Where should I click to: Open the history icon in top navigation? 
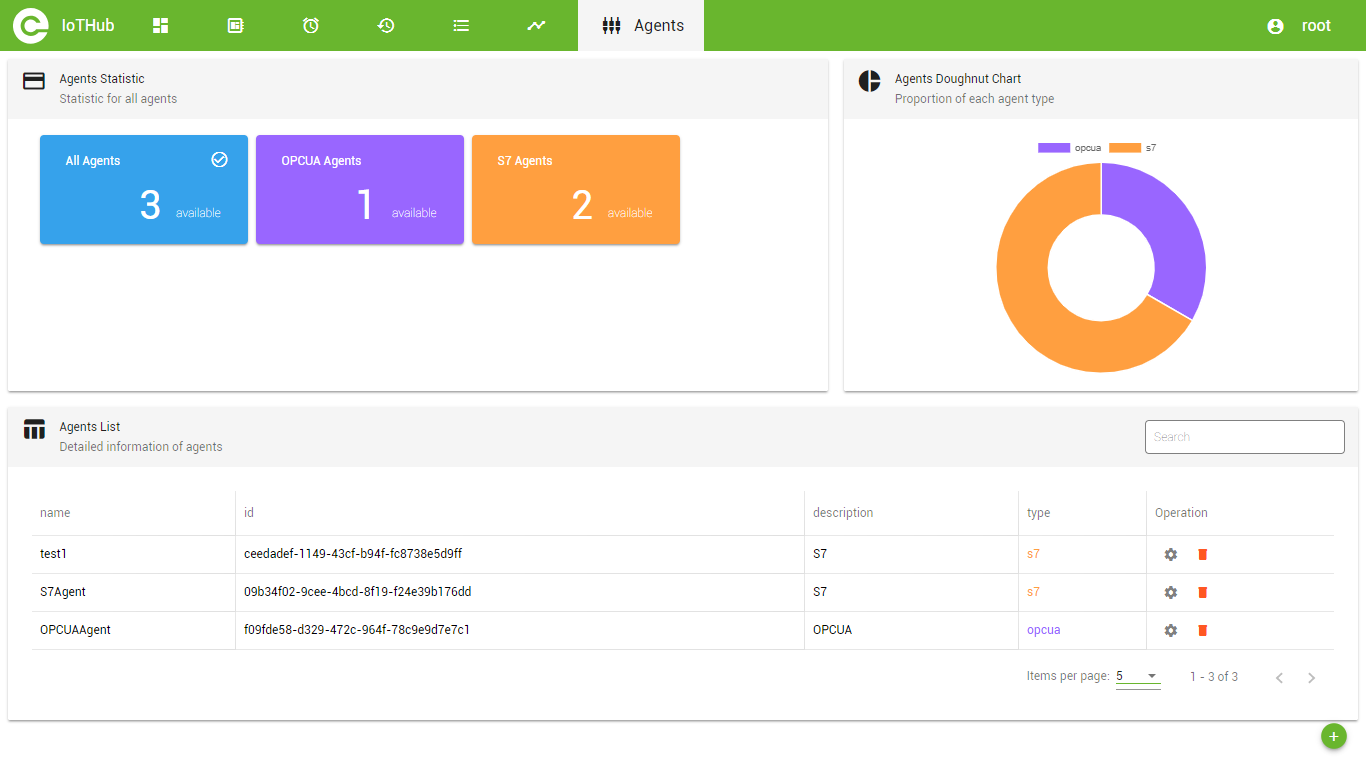click(x=386, y=26)
